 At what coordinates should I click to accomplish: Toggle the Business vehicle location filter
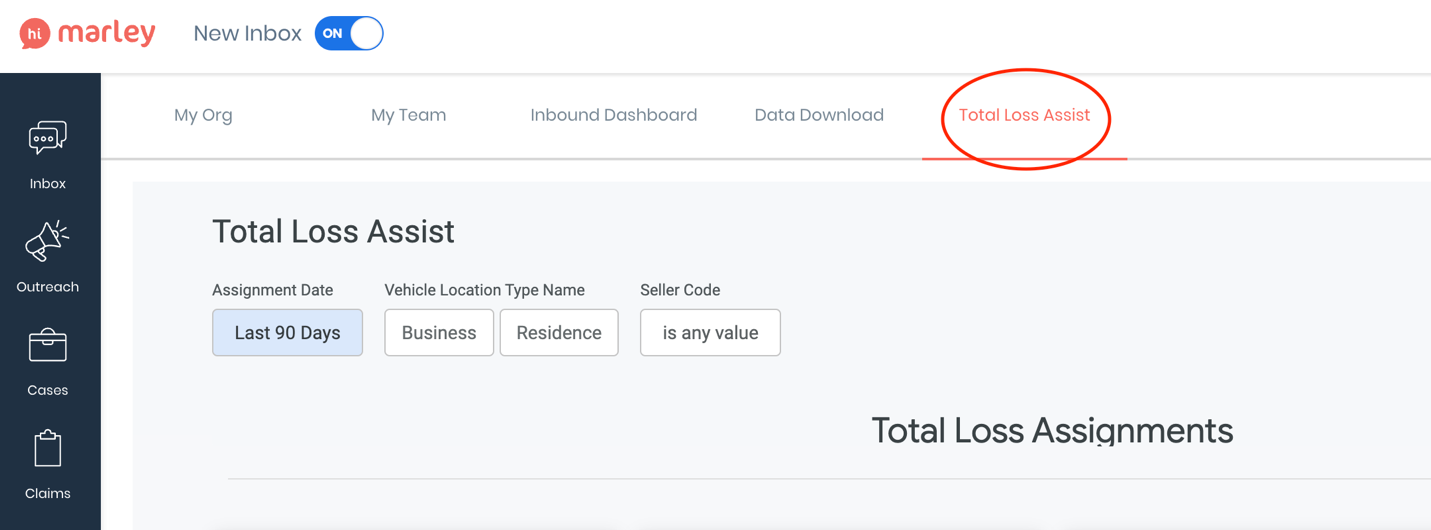[439, 333]
